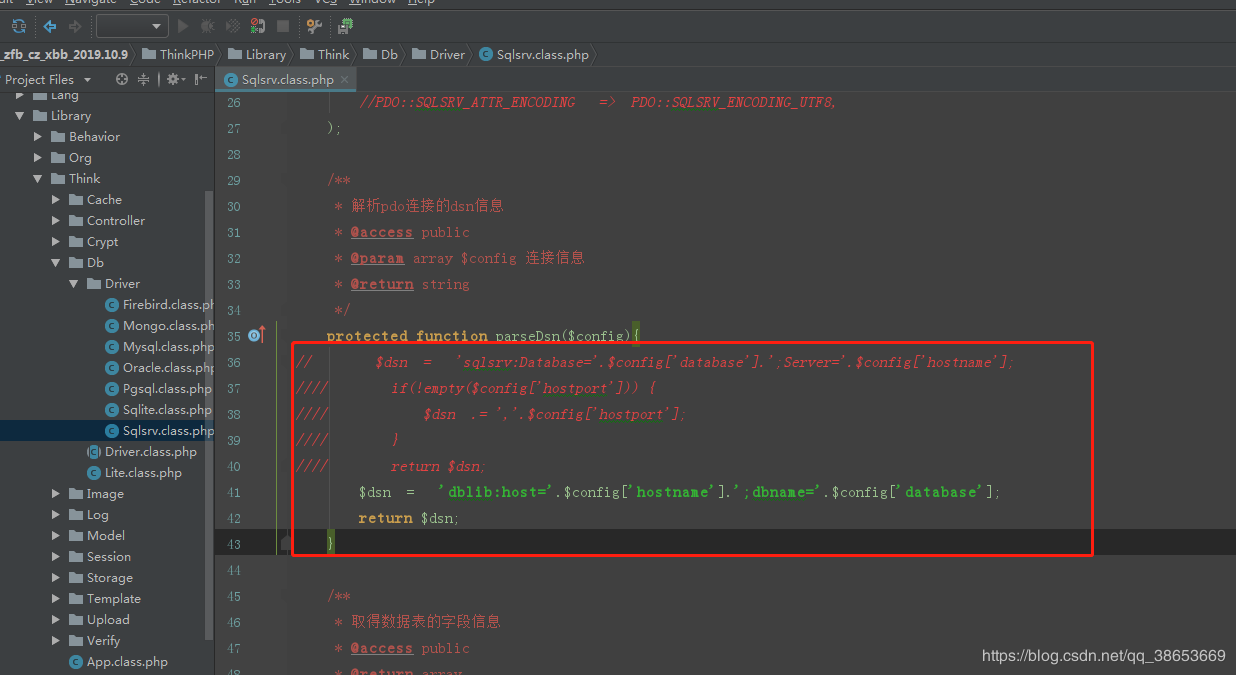Close the Sqlsrv.class.php editor tab
1236x675 pixels.
(345, 79)
